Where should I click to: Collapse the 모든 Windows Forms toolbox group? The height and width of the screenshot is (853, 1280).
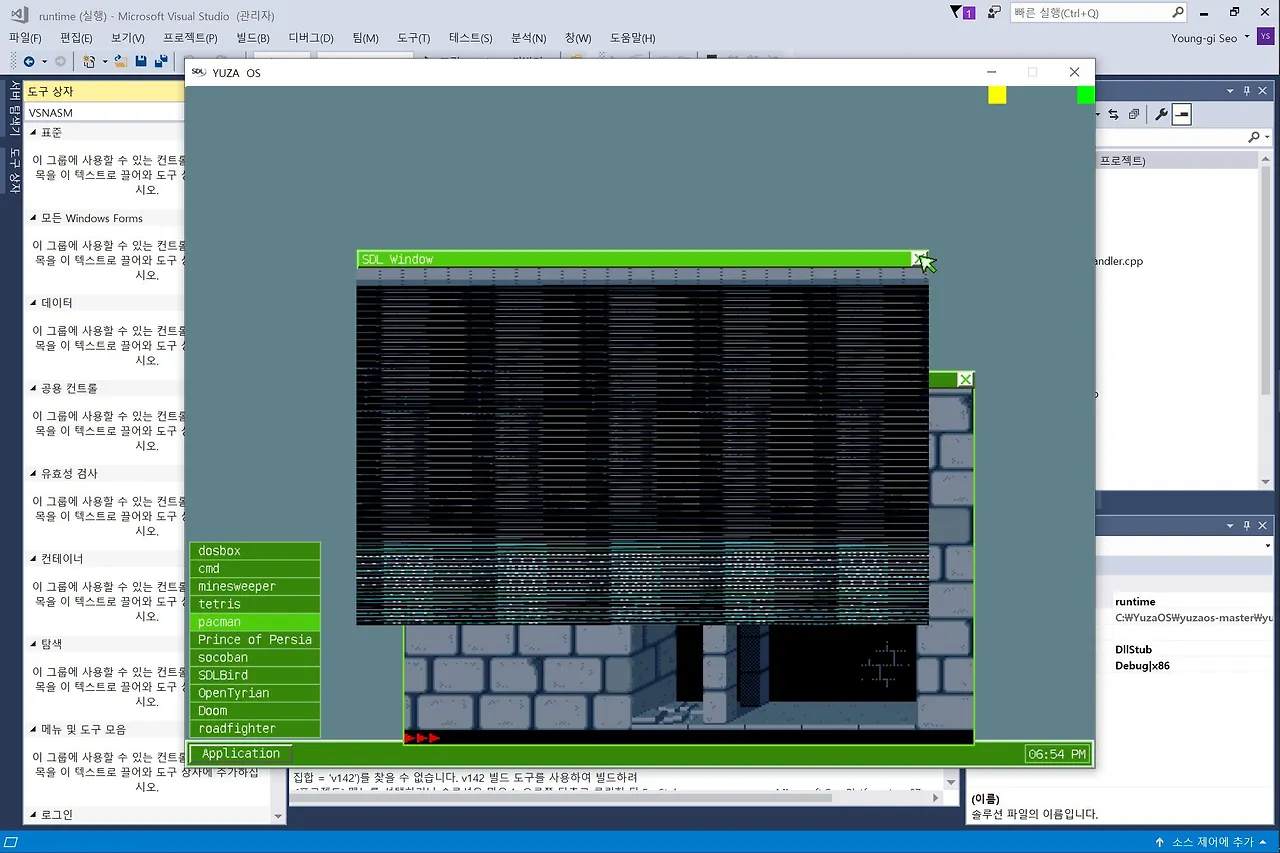[33, 218]
